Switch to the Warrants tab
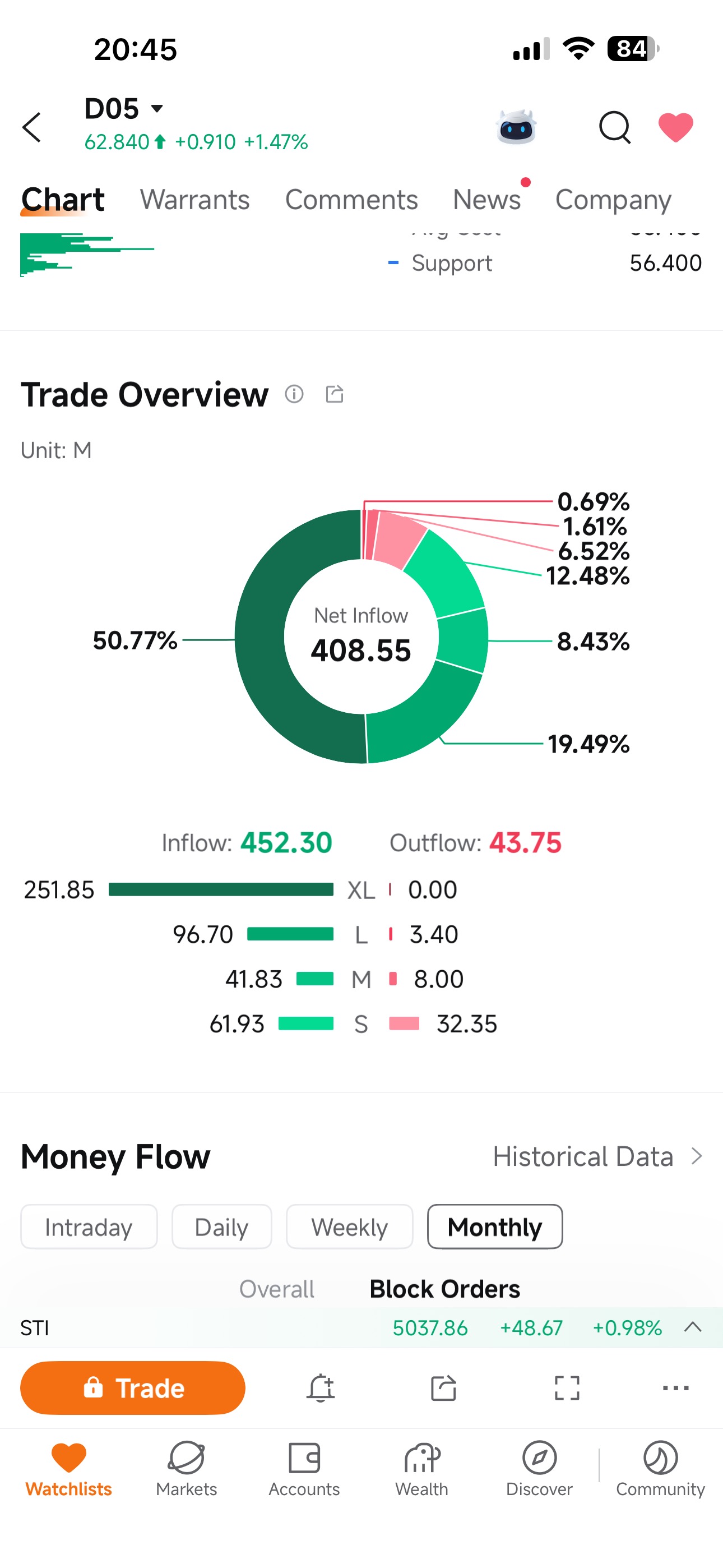This screenshot has height=1568, width=723. pyautogui.click(x=194, y=200)
